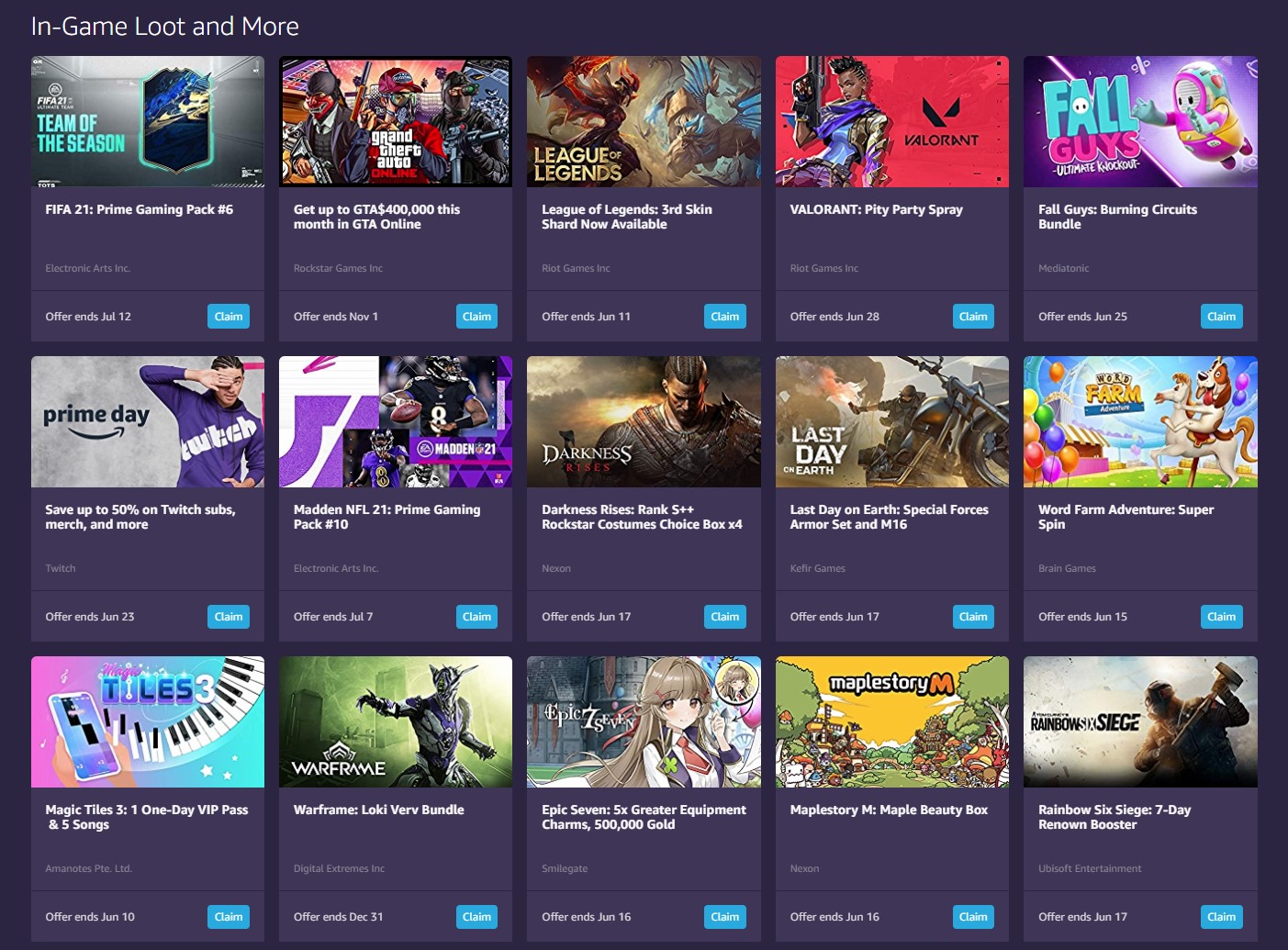Open 'Darkness Rises: Rank S++' offer title

coord(642,517)
